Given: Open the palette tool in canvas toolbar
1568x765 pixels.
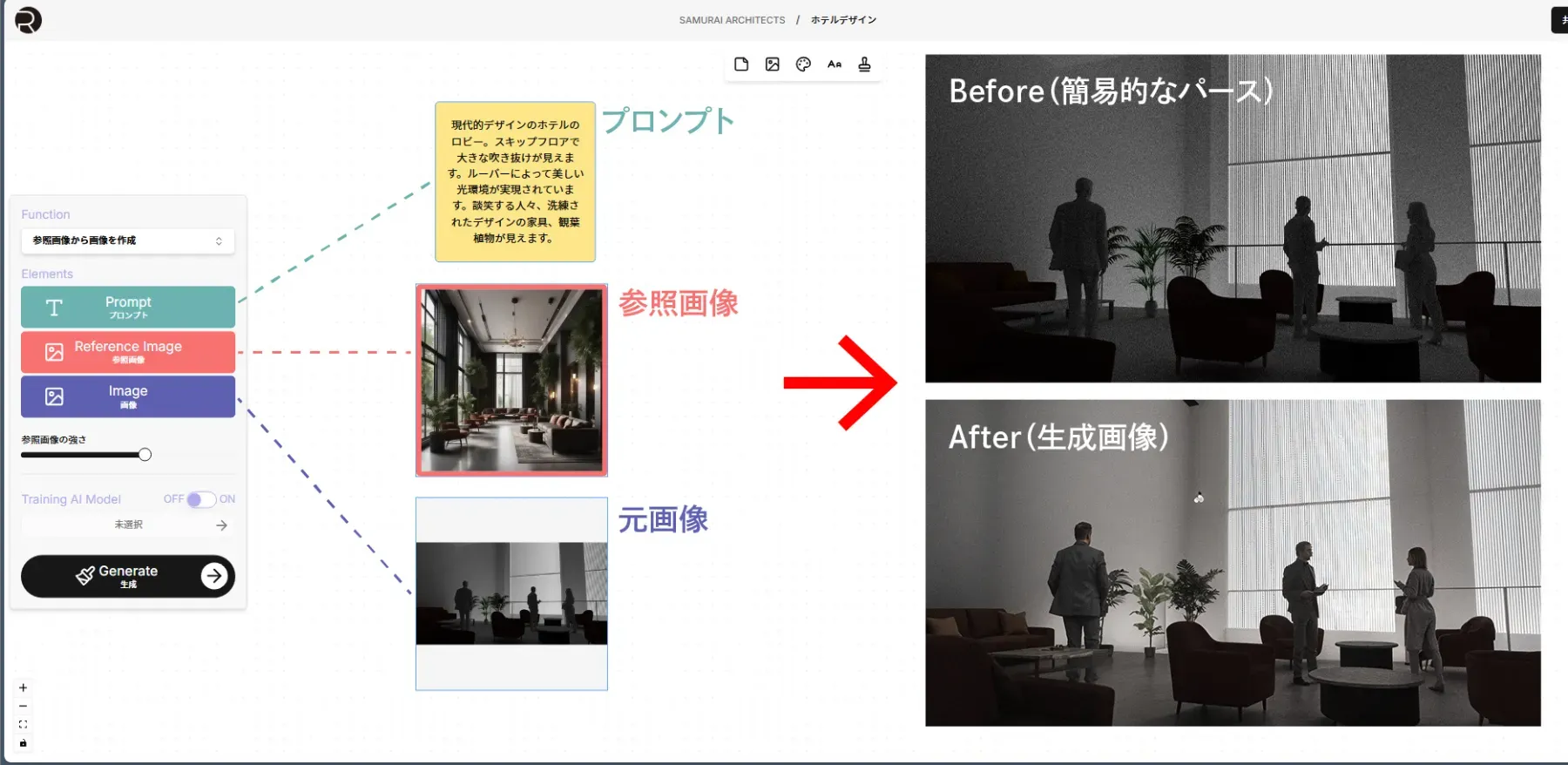Looking at the screenshot, I should point(803,64).
